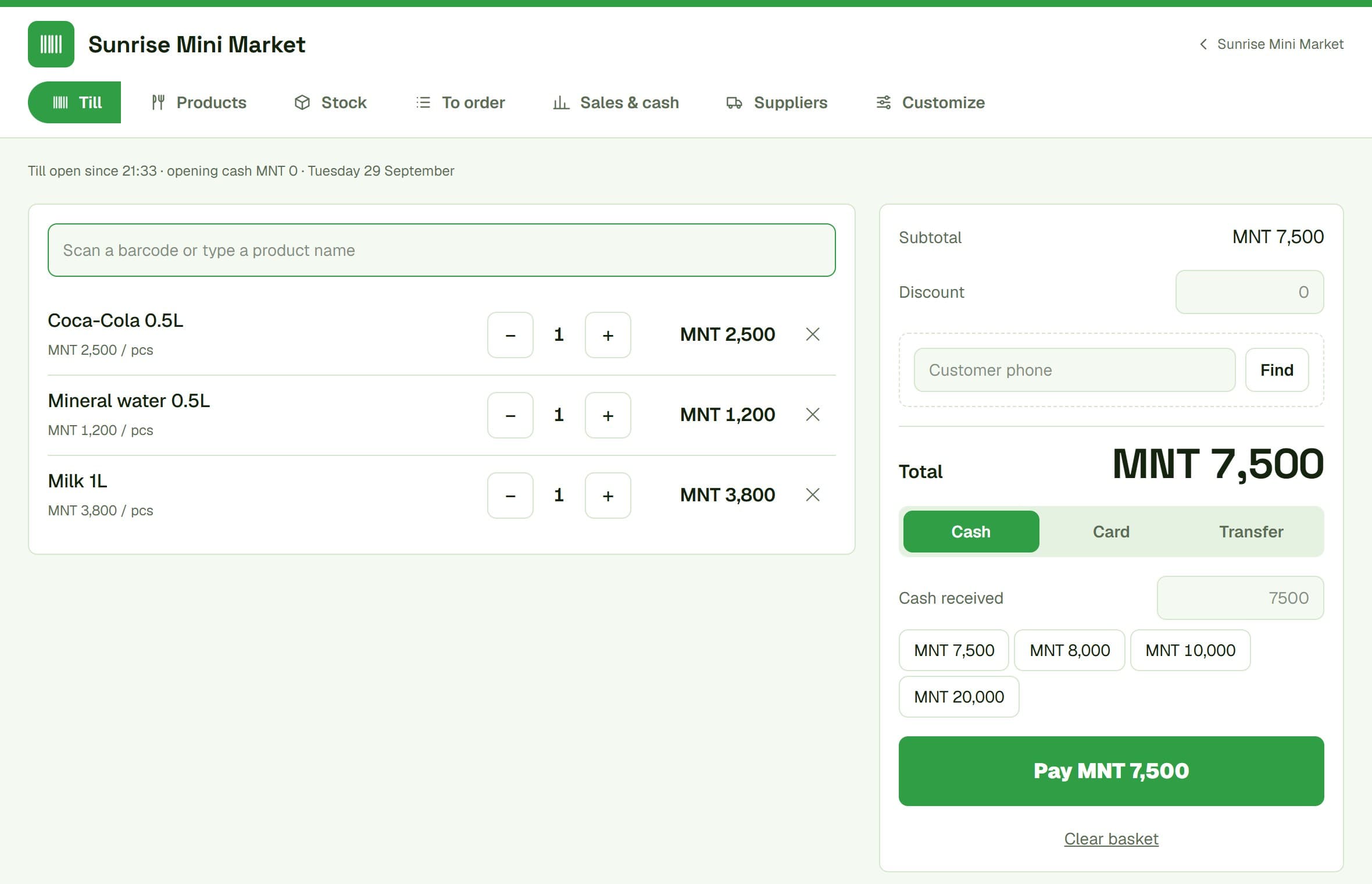The height and width of the screenshot is (884, 1372).
Task: Go back via Sunrise Mini Market chevron link
Action: tap(1271, 44)
